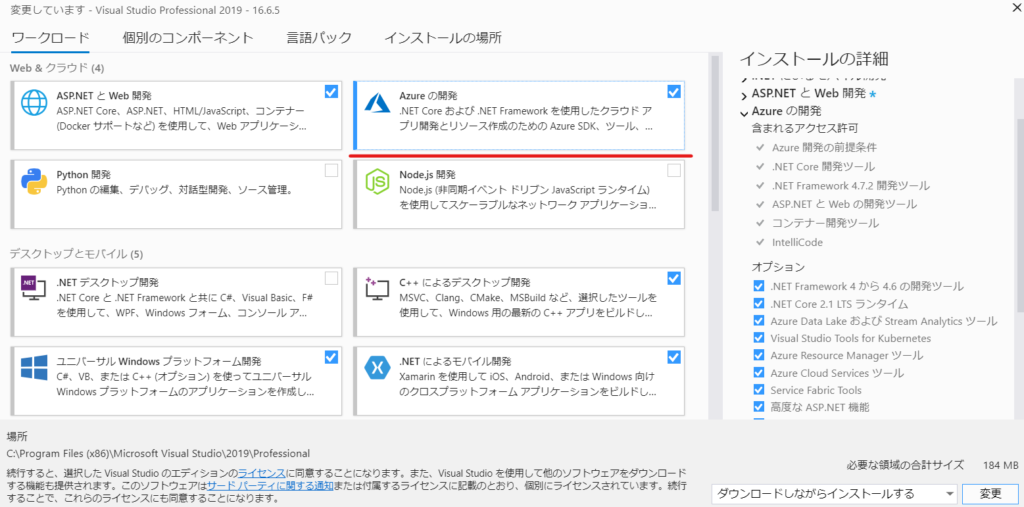Switch to the 言語パック tab

pos(319,37)
